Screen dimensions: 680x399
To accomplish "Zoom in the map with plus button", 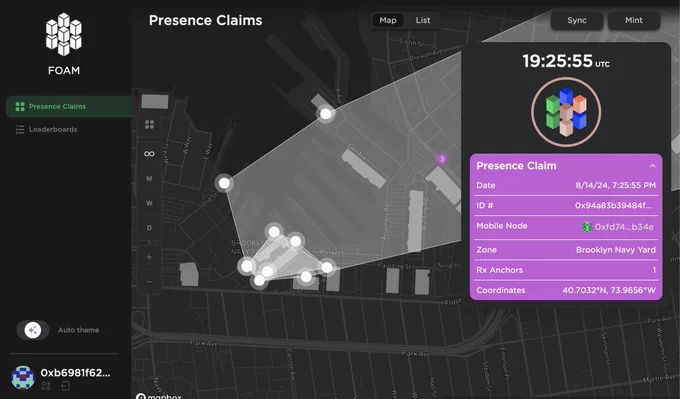I will [x=149, y=257].
